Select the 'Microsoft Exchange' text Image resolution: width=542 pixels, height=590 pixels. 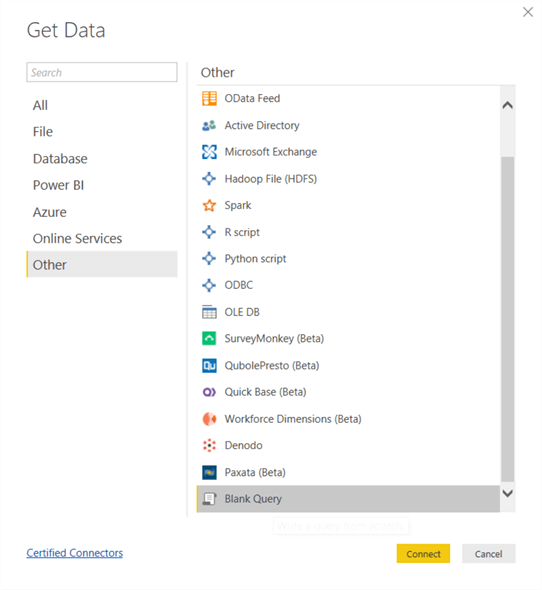[271, 152]
